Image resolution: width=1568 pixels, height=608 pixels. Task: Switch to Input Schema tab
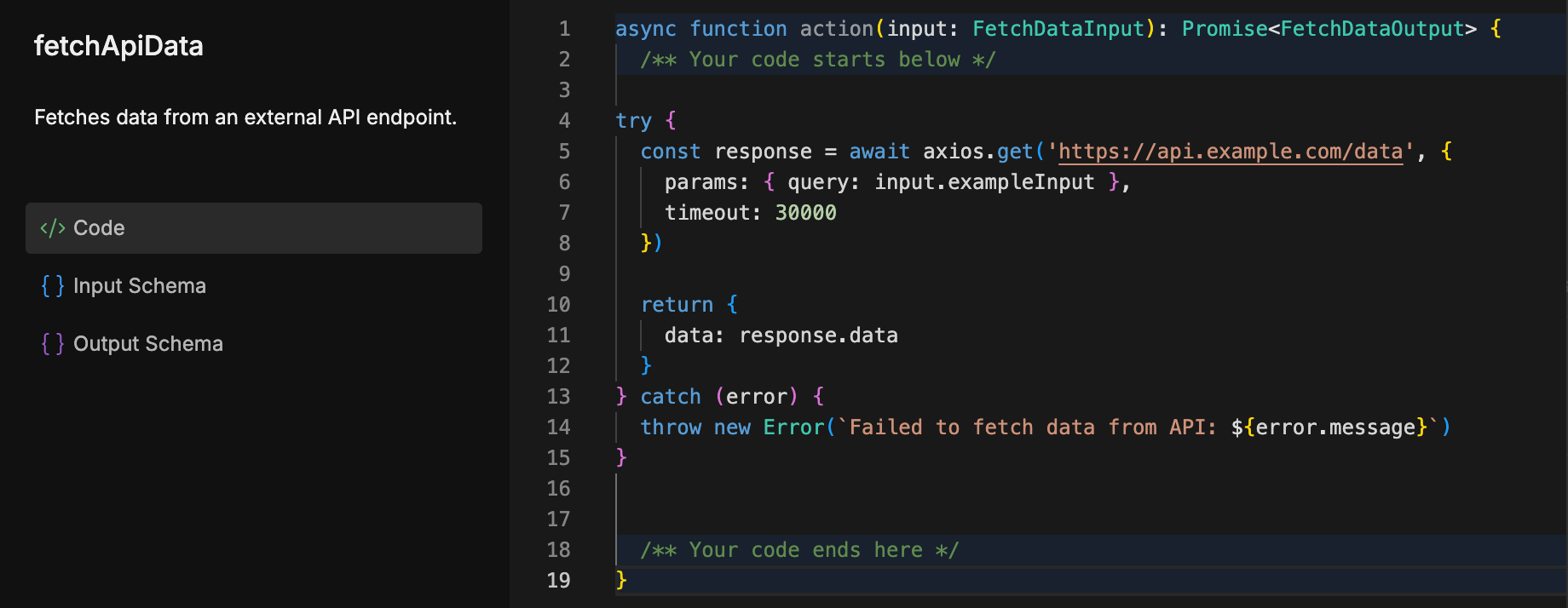click(x=254, y=286)
